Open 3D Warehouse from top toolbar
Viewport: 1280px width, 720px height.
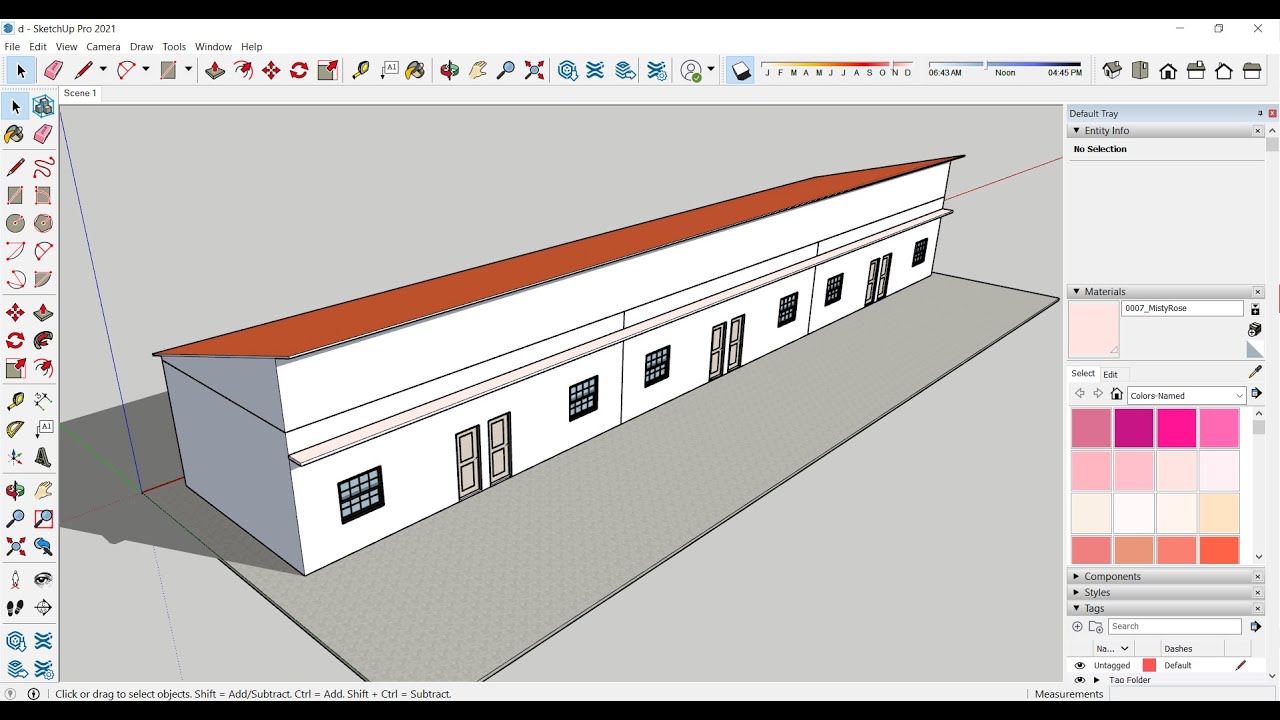pyautogui.click(x=568, y=70)
